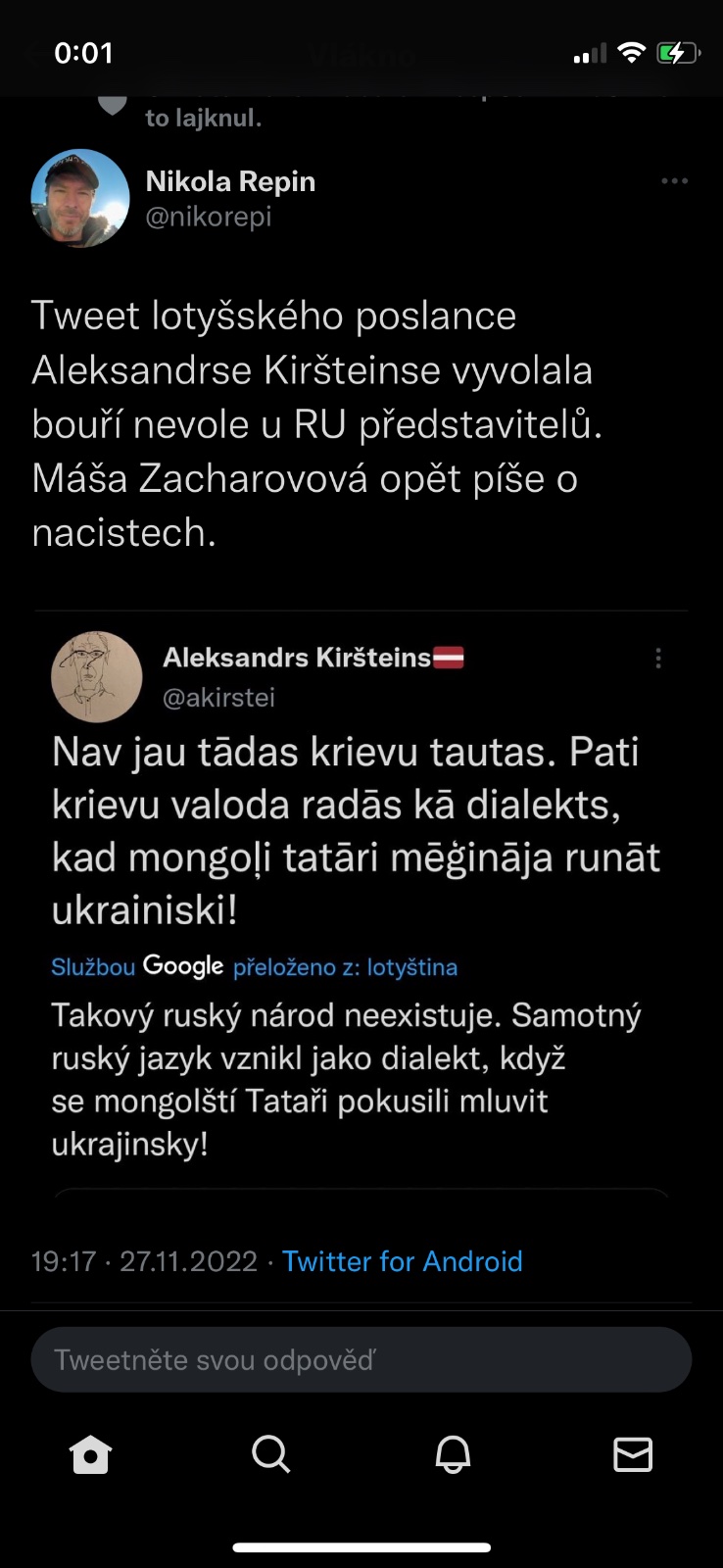The height and width of the screenshot is (1568, 723).
Task: Tap Aleksandrs Kiršteins' sketch avatar
Action: pyautogui.click(x=96, y=676)
